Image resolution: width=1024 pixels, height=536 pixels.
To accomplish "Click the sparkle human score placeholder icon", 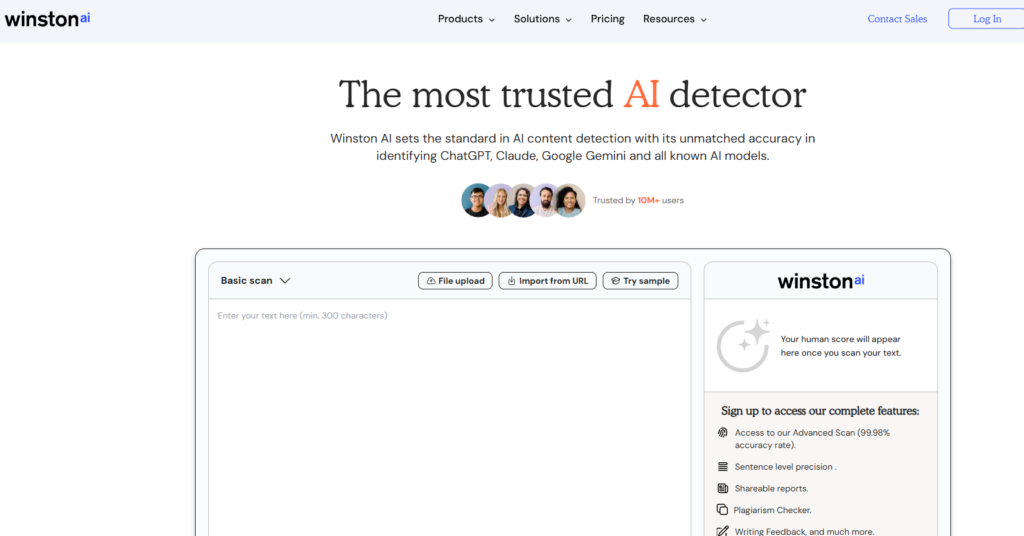I will click(x=744, y=345).
